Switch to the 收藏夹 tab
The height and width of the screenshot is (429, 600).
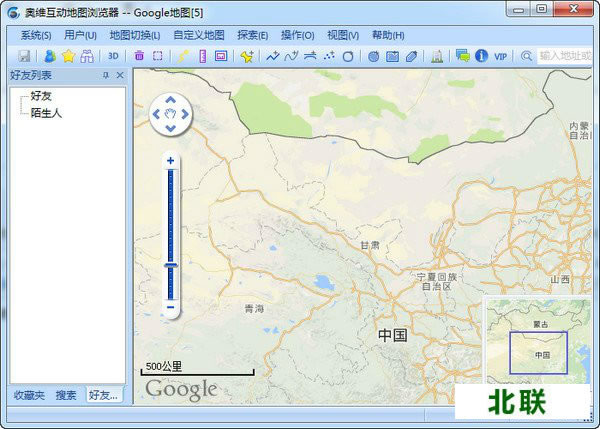coord(28,395)
